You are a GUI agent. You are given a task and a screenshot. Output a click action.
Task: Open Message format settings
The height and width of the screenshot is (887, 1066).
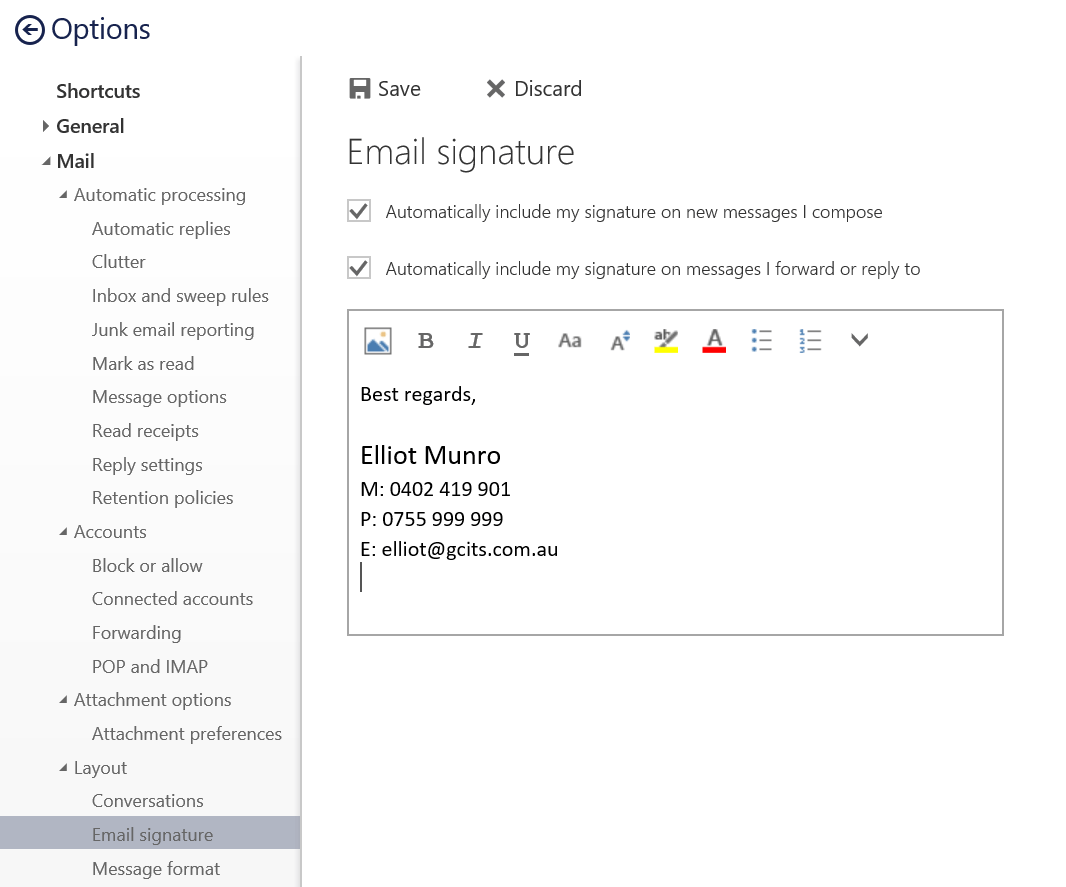(156, 869)
